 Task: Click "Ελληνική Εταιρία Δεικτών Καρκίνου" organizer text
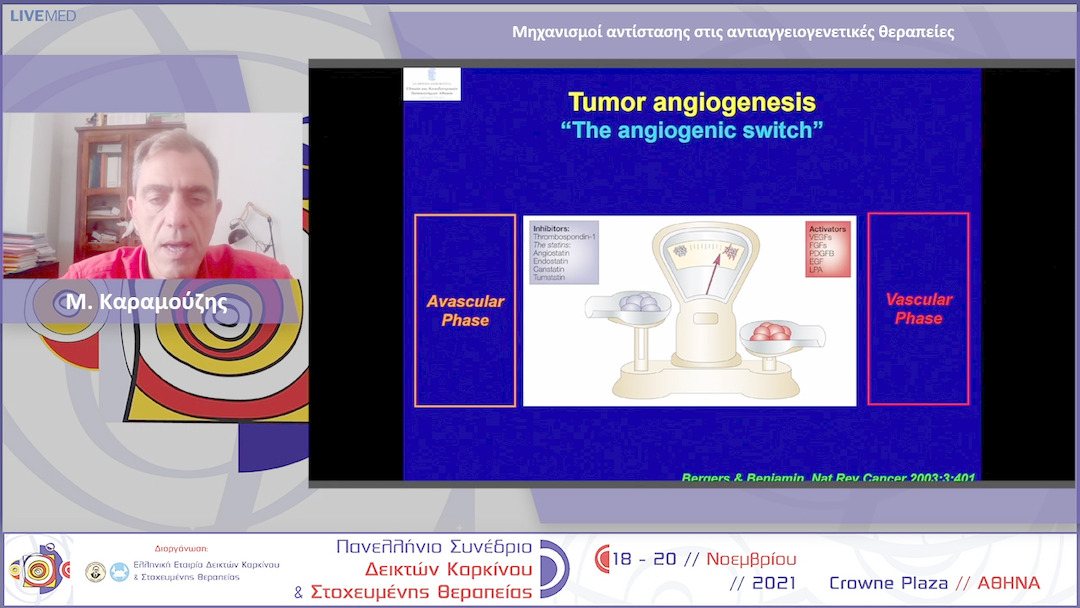point(206,565)
